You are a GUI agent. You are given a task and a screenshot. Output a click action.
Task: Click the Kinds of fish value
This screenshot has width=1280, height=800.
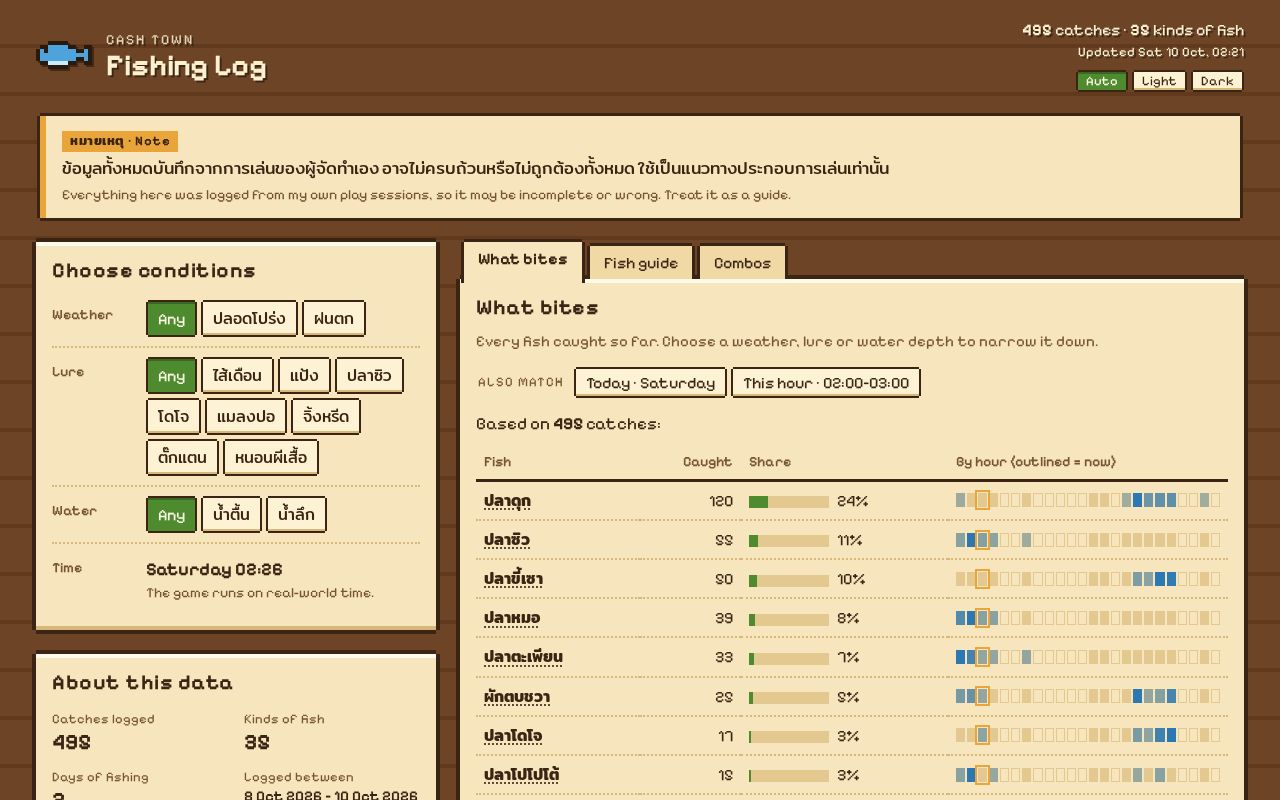[257, 742]
